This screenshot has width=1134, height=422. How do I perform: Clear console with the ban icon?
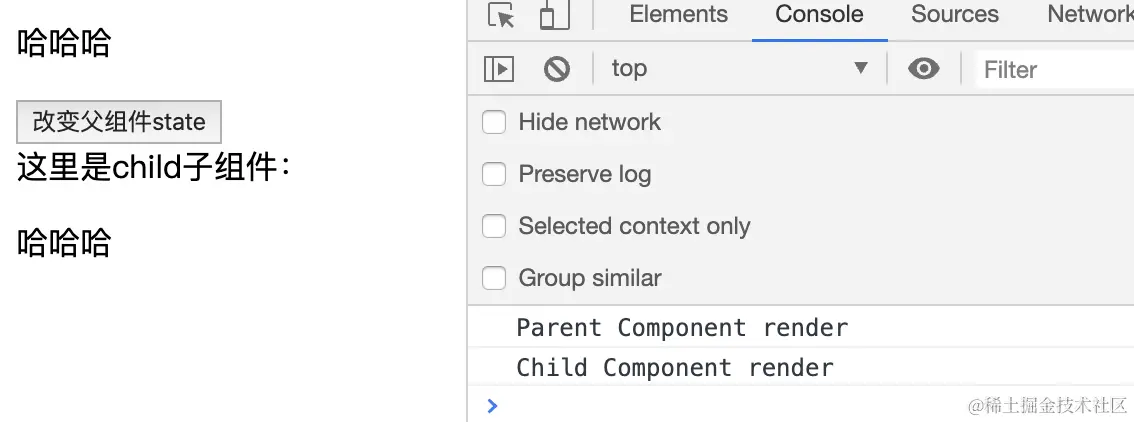(557, 69)
